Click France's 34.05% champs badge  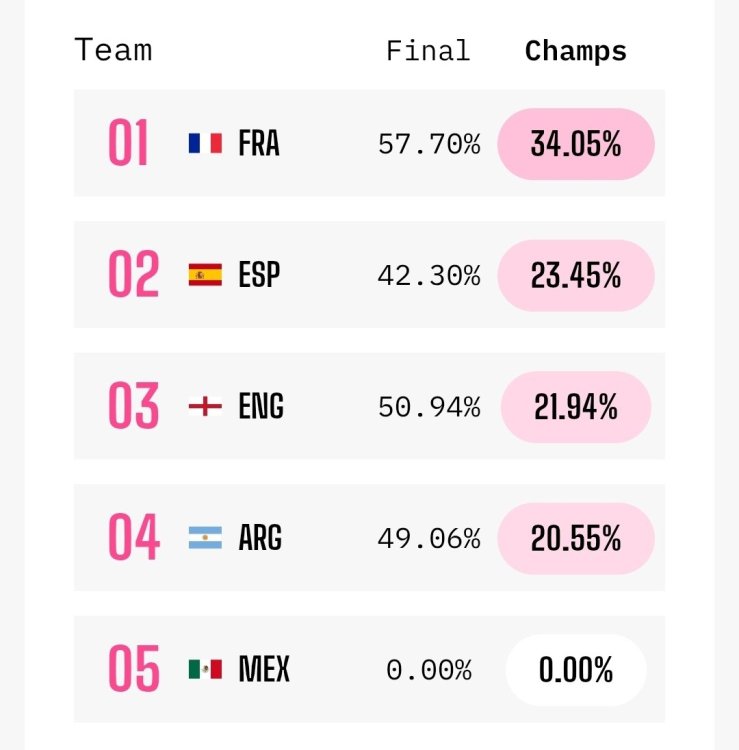[x=576, y=144]
